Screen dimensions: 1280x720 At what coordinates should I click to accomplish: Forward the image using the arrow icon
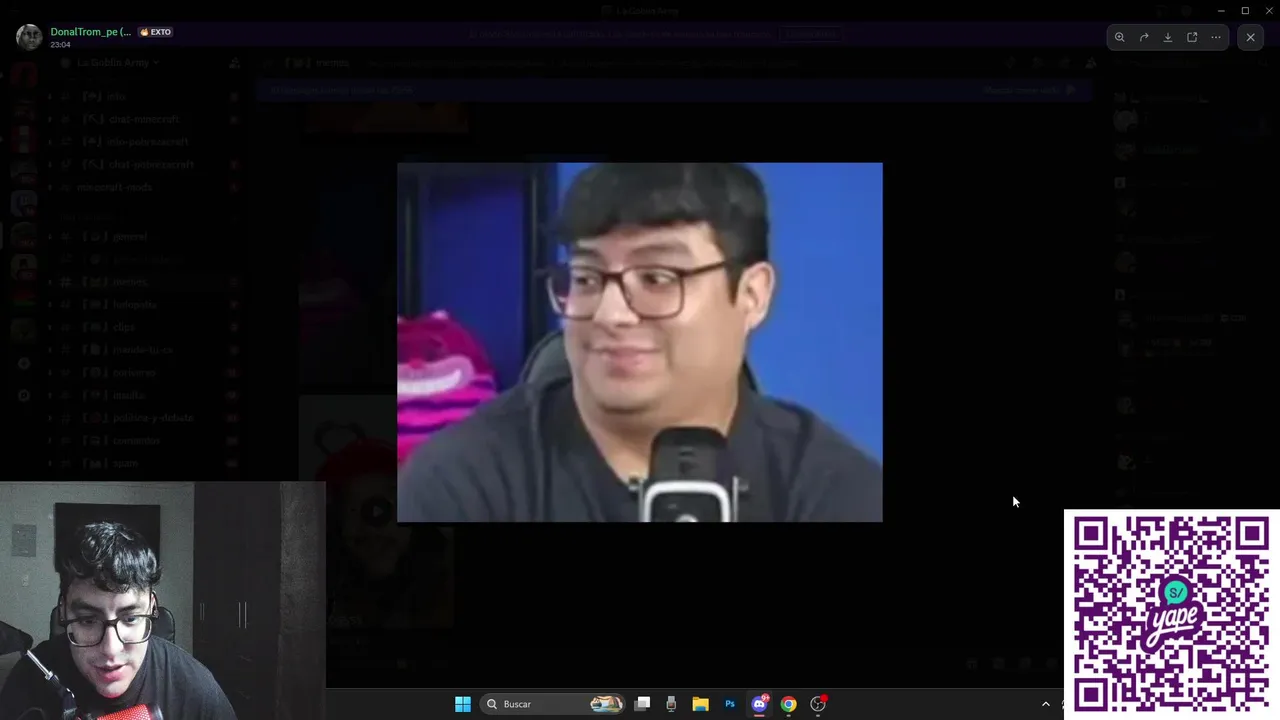pyautogui.click(x=1144, y=37)
